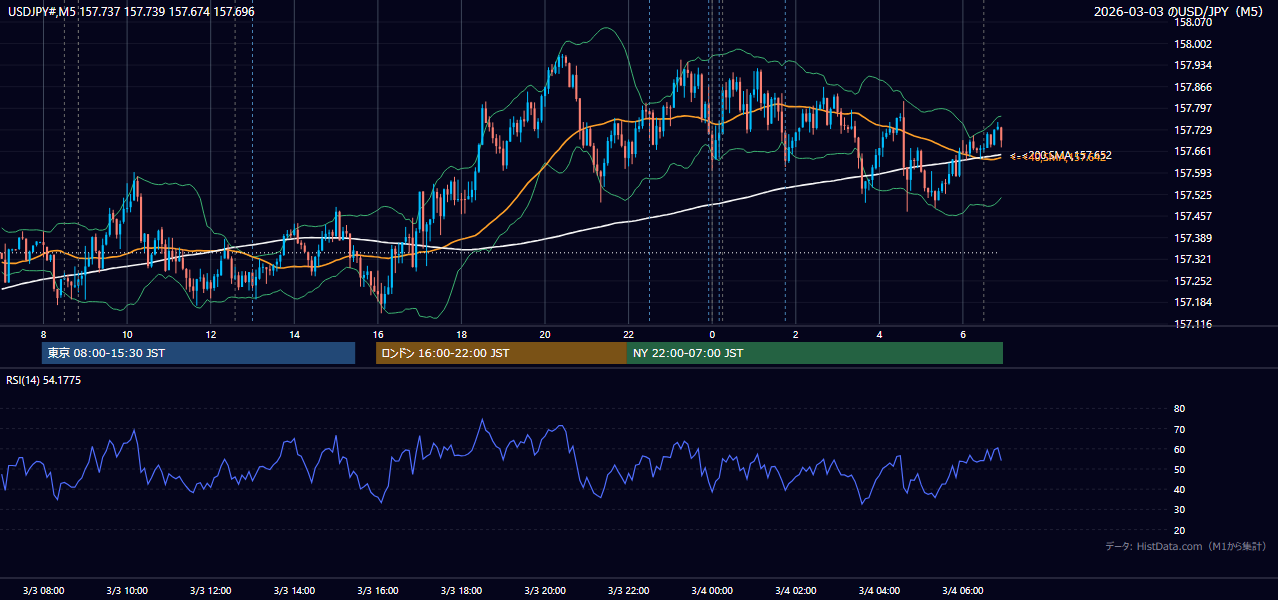The height and width of the screenshot is (600, 1278).
Task: Click the USDJPY#,M5 header price text
Action: pyautogui.click(x=131, y=11)
